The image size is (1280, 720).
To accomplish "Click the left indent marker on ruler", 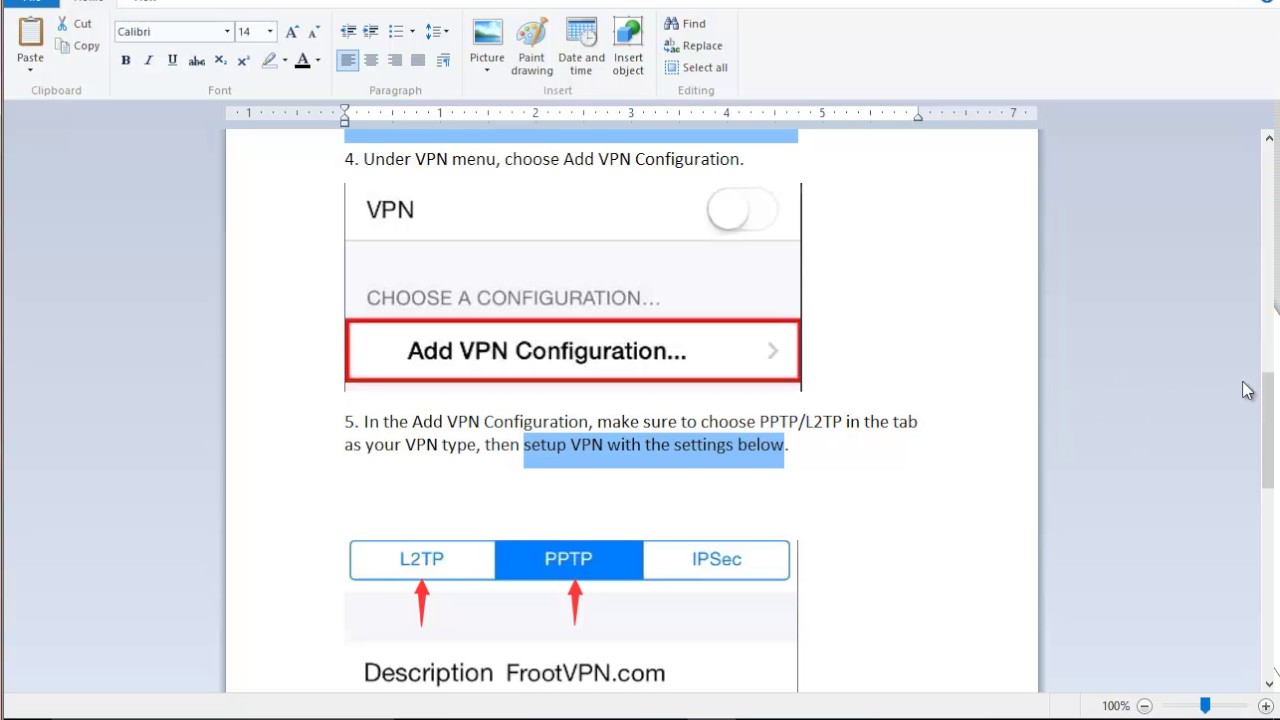I will click(x=345, y=116).
